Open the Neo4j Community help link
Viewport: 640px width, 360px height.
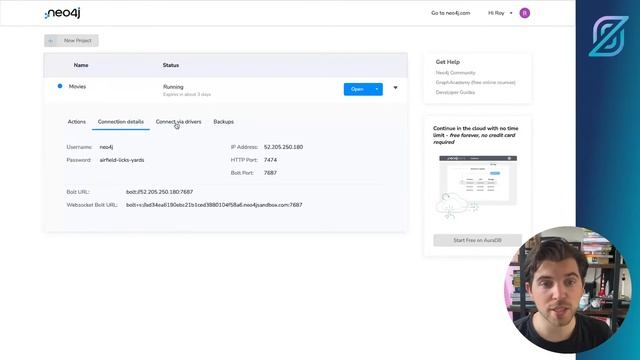[456, 73]
